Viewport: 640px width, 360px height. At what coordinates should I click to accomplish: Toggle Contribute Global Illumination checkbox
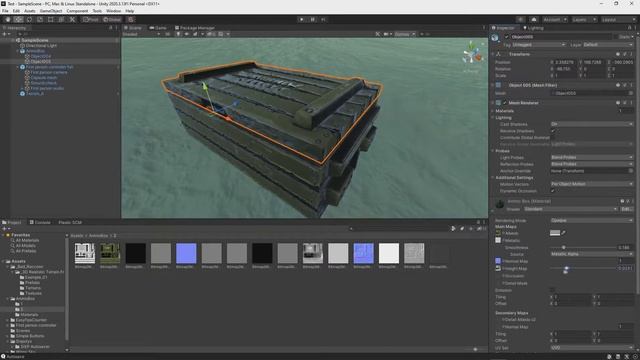click(553, 138)
